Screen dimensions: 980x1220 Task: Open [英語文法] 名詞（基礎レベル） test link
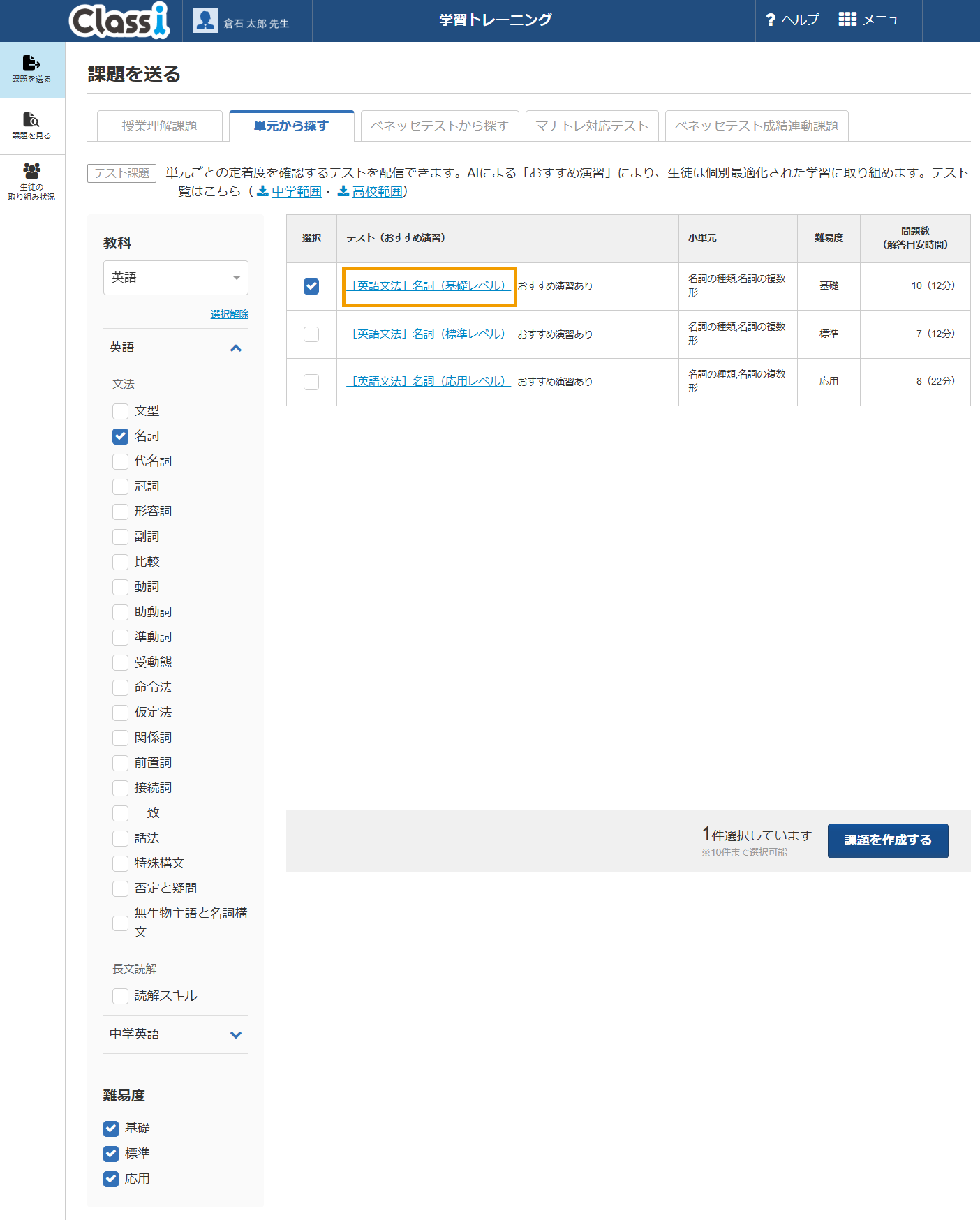429,285
